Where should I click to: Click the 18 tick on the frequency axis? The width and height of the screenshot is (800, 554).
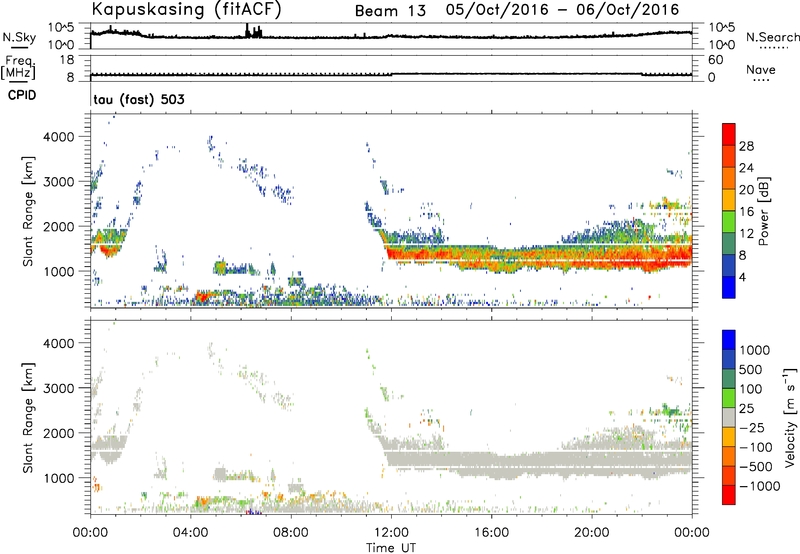67,60
